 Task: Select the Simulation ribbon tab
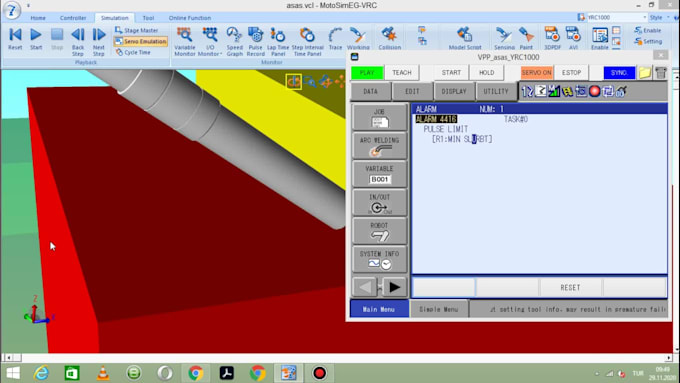[x=114, y=18]
